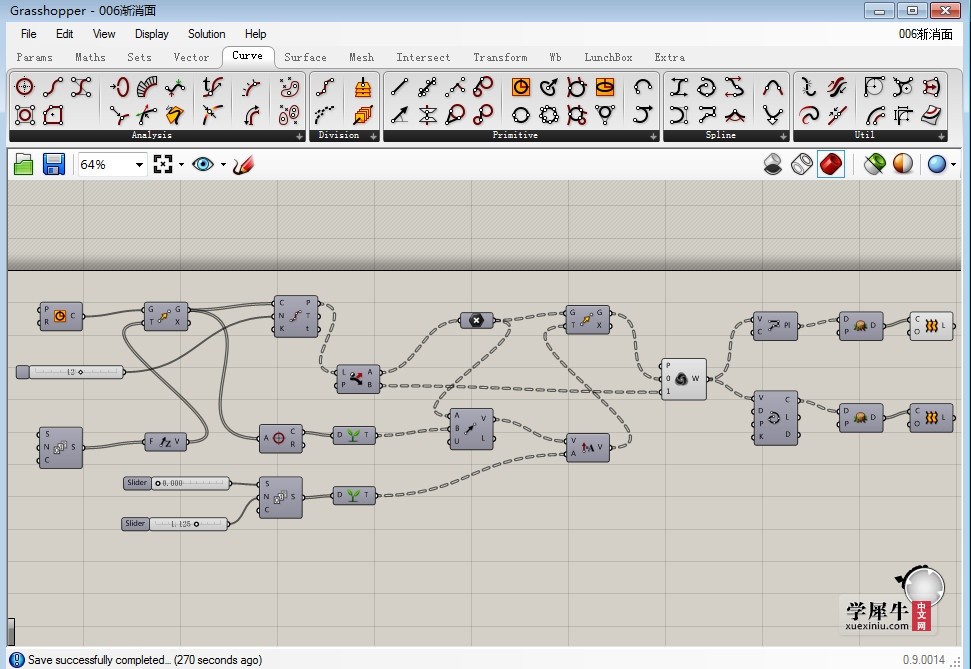Image resolution: width=971 pixels, height=669 pixels.
Task: Open the File menu
Action: pyautogui.click(x=28, y=34)
